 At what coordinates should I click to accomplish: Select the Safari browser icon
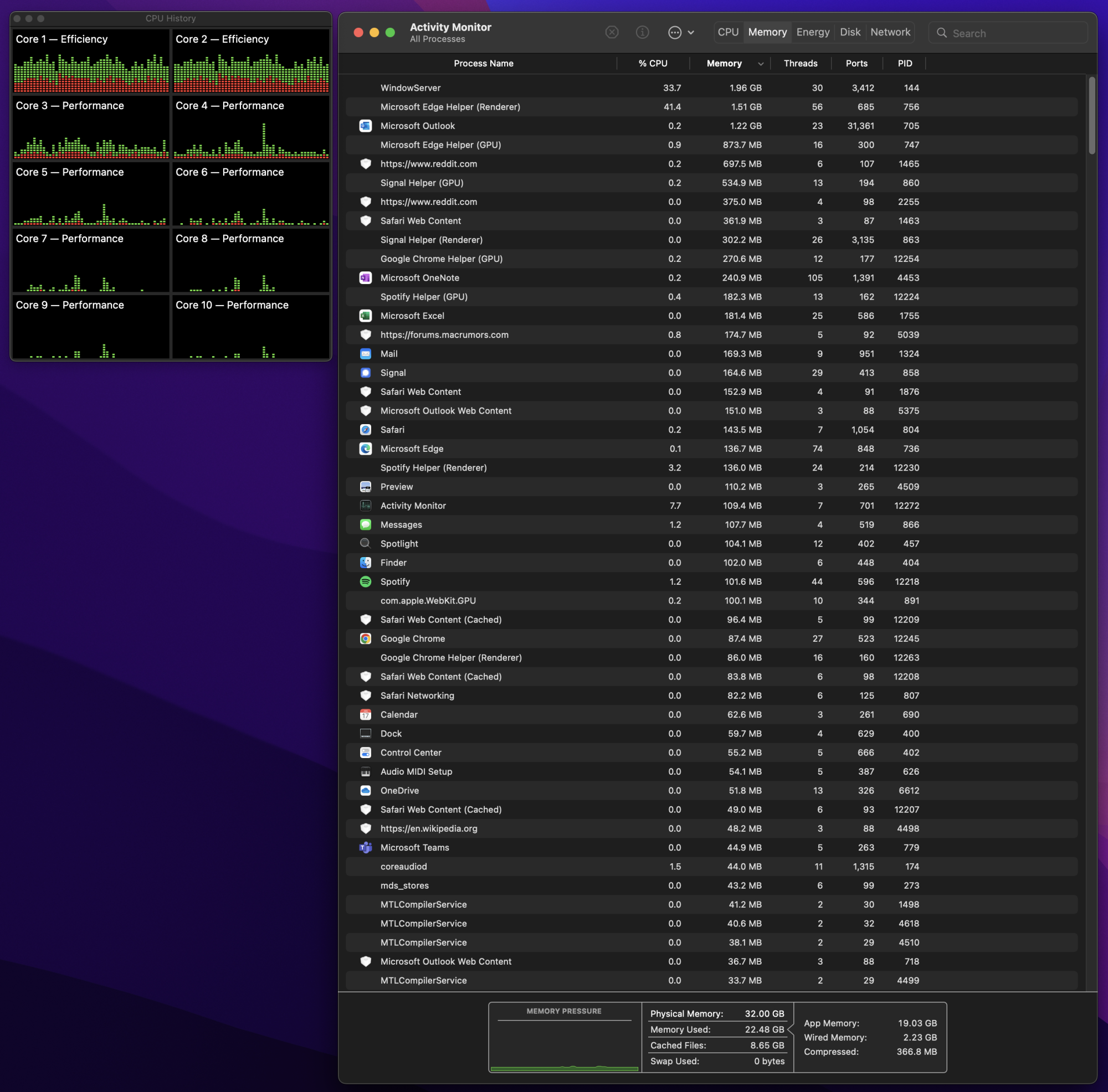coord(365,429)
